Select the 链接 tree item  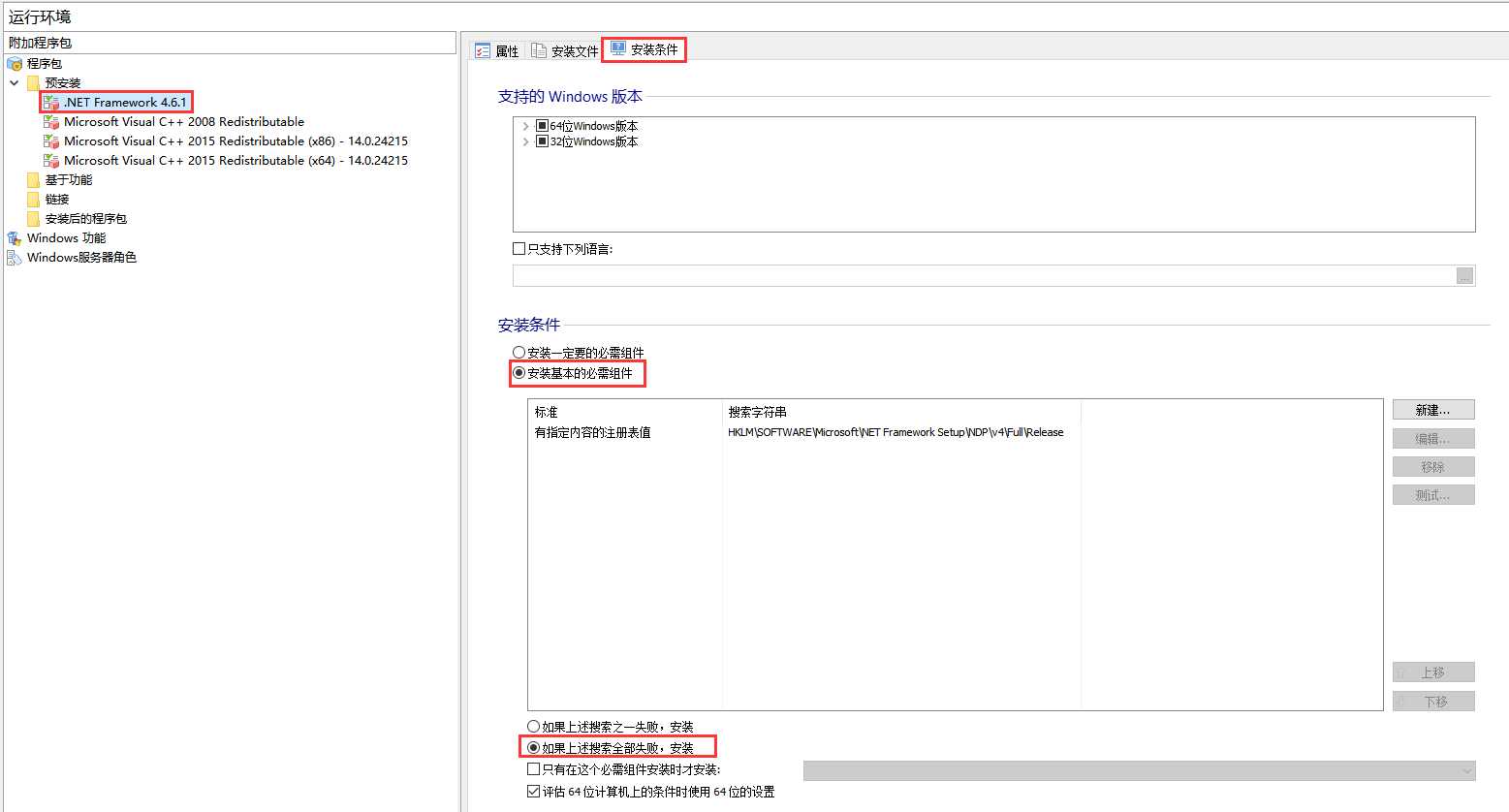[x=57, y=200]
